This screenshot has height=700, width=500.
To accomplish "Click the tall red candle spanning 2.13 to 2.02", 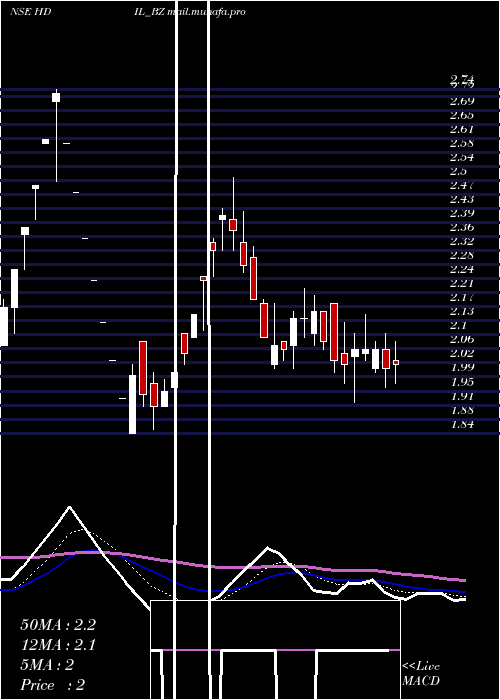I will point(334,332).
